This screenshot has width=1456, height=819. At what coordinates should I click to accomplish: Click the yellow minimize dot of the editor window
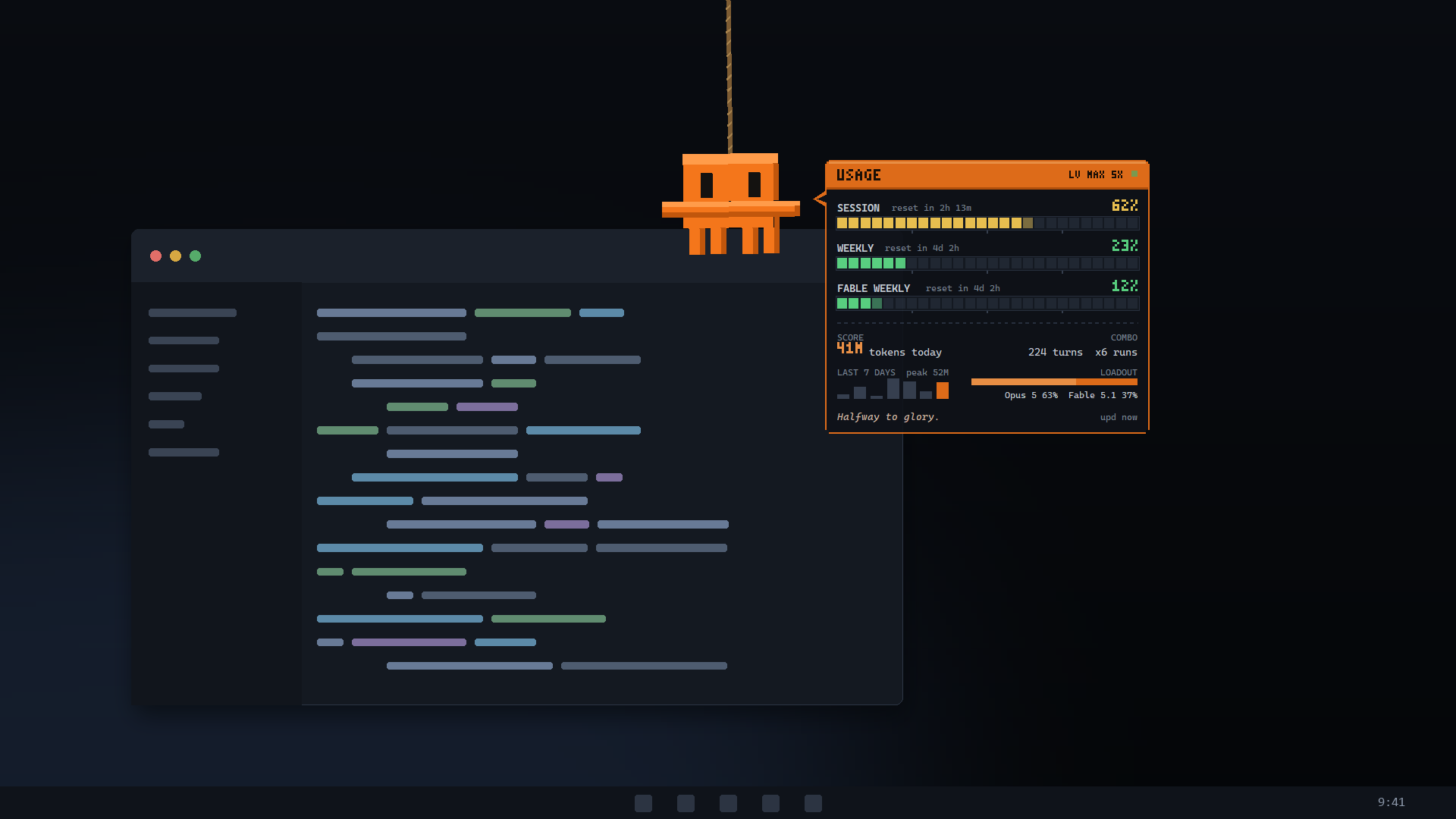pos(175,256)
